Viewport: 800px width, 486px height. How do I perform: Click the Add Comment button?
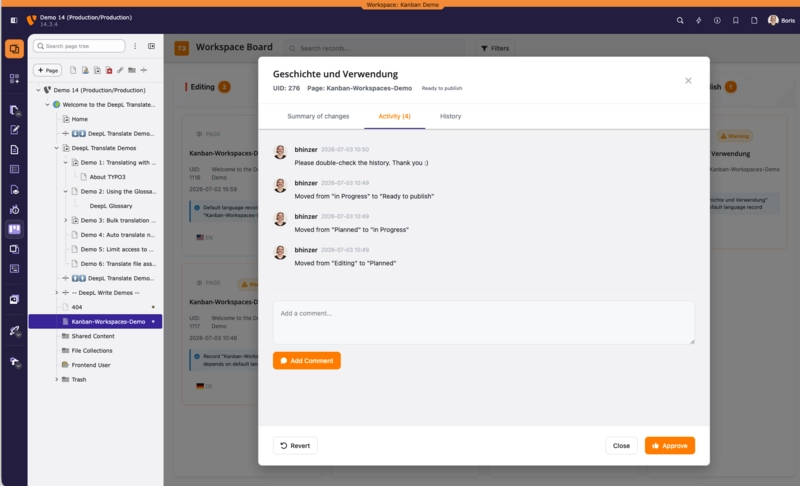point(307,361)
